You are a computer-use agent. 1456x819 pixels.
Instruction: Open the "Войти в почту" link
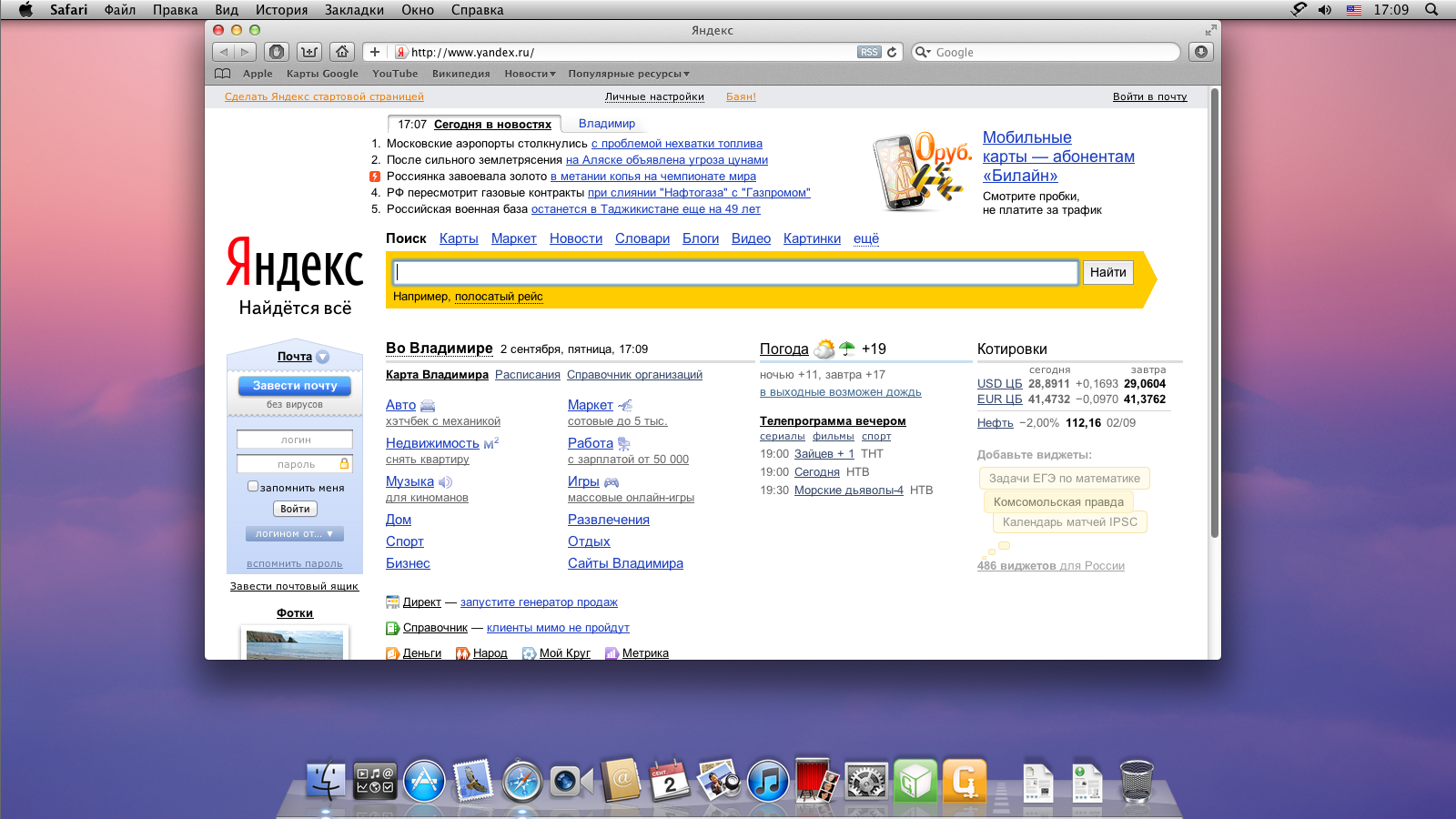point(1150,96)
